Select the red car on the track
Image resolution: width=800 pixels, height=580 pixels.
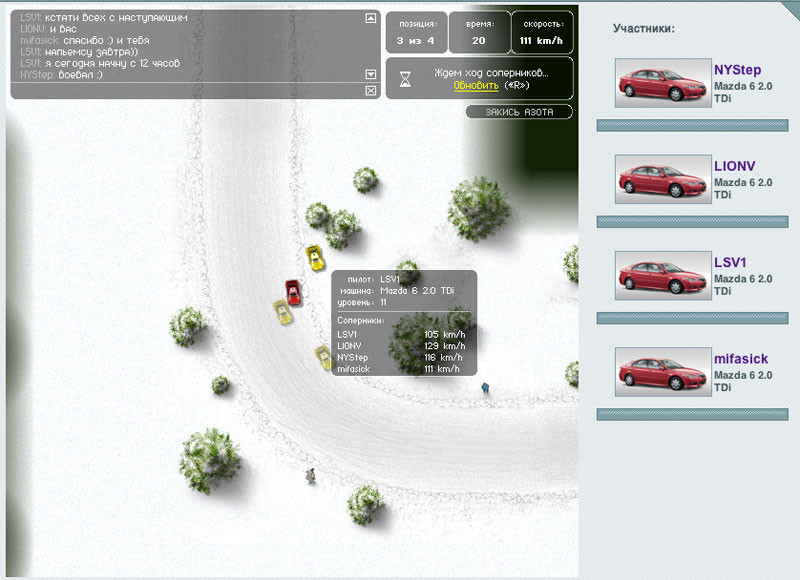[292, 291]
